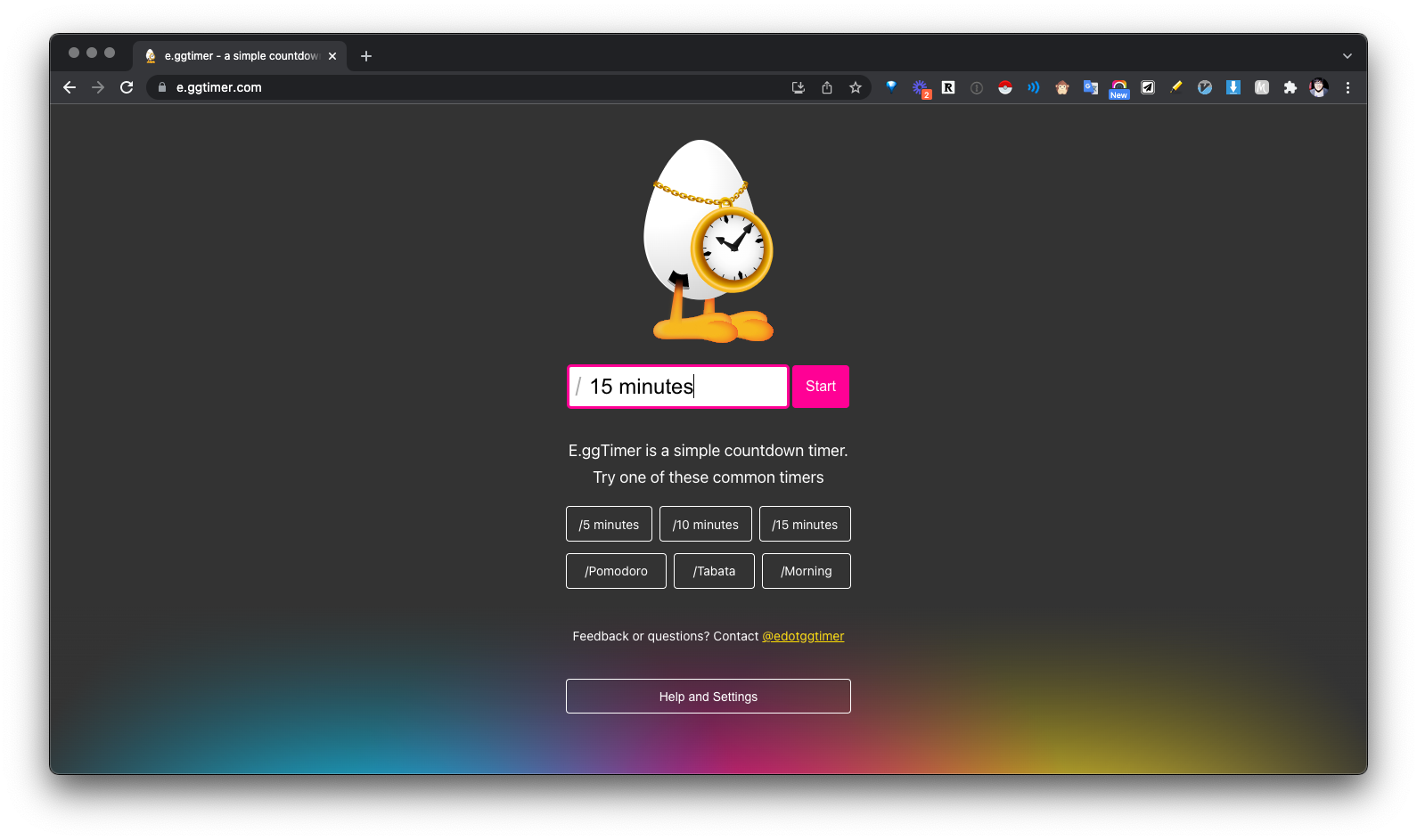Open the Extensions puzzle piece menu

tap(1290, 87)
